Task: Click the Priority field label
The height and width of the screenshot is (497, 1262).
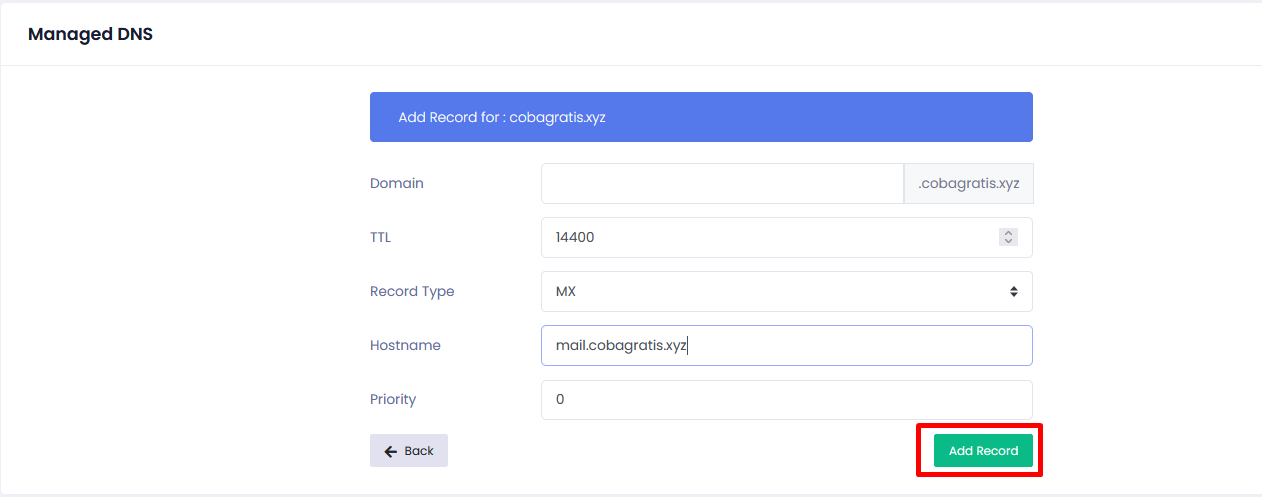Action: (x=393, y=400)
